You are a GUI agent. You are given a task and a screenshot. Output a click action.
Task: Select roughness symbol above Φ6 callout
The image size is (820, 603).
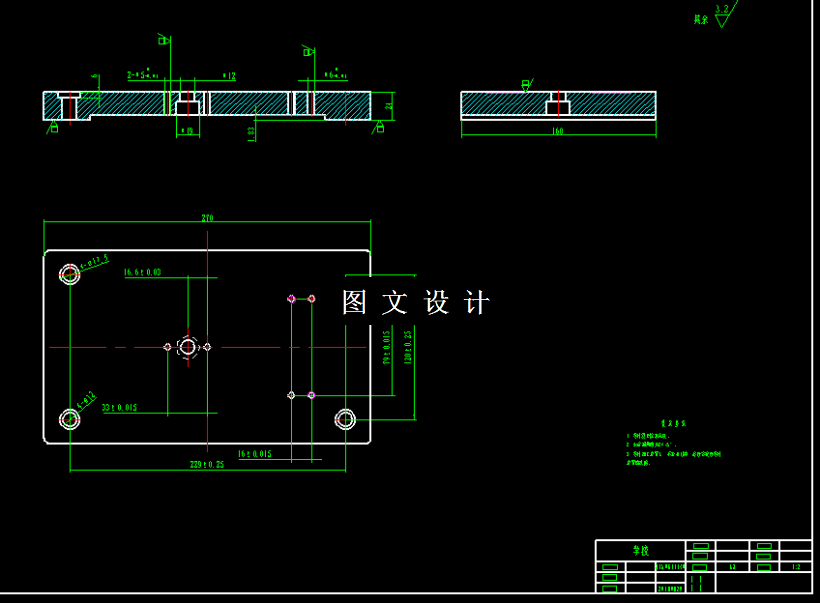tap(308, 51)
